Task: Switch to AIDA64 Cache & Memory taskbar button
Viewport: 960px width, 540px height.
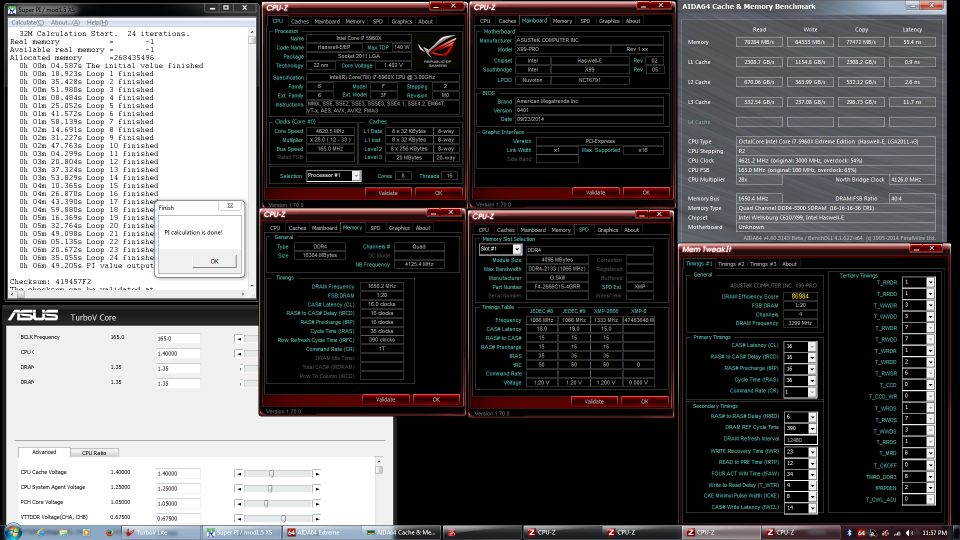Action: [x=400, y=533]
